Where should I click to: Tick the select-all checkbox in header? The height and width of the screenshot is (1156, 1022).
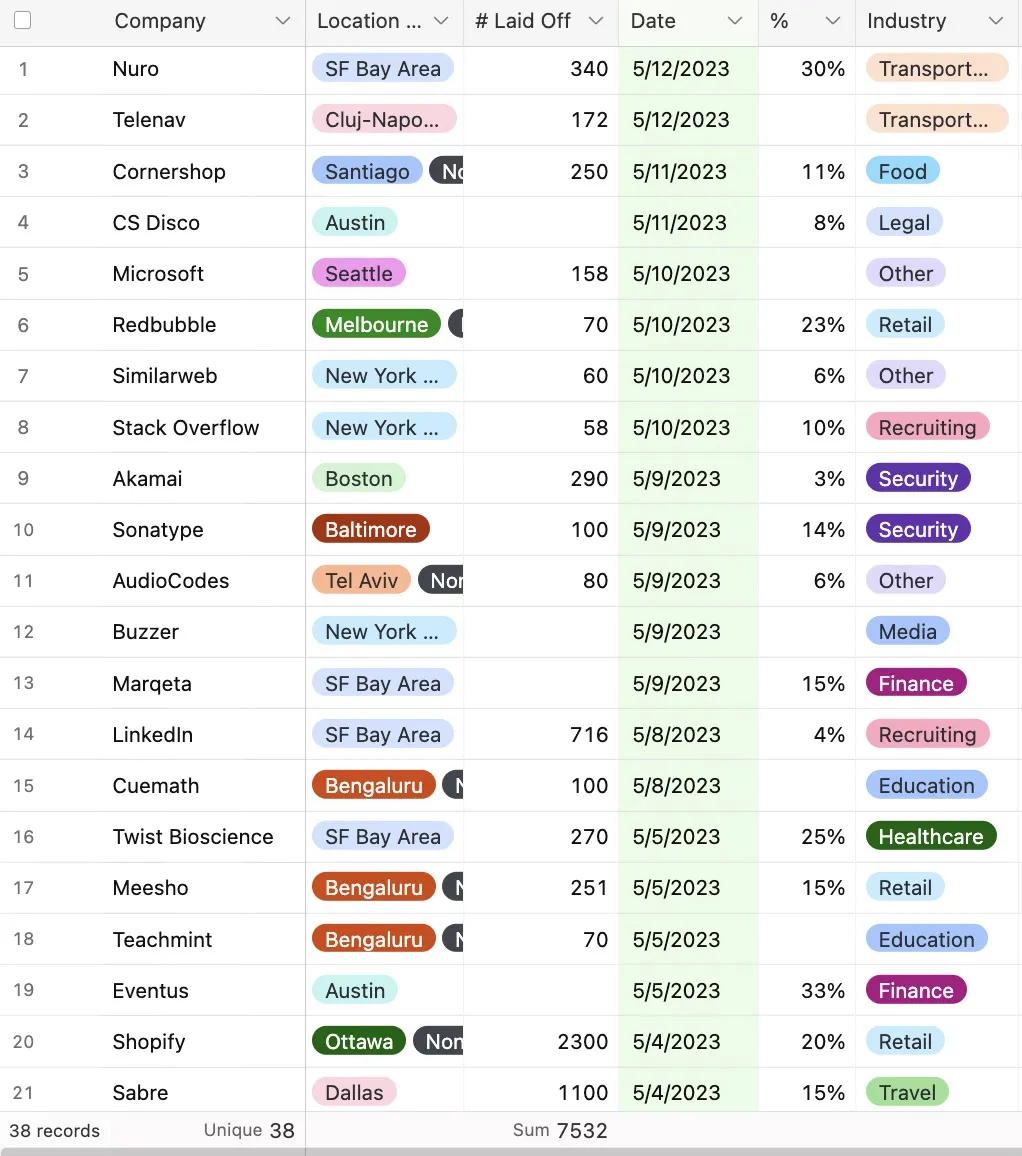(22, 21)
